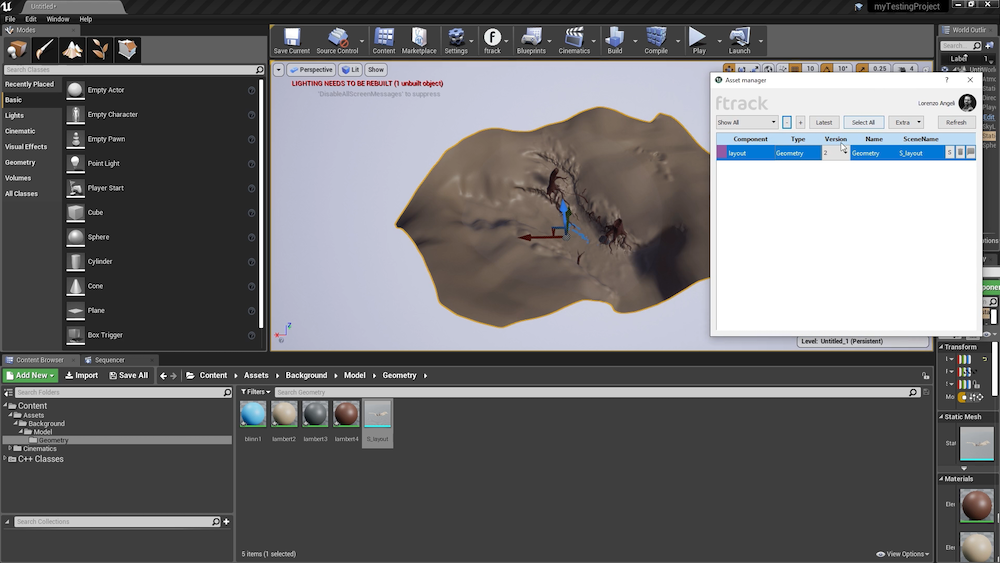Viewport: 1000px width, 563px height.
Task: Click the Add New button
Action: coord(30,376)
